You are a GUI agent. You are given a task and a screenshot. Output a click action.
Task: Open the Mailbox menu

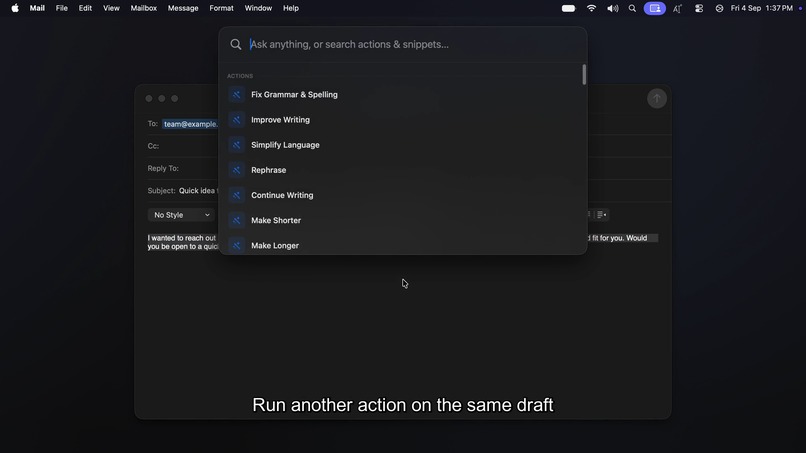[143, 8]
